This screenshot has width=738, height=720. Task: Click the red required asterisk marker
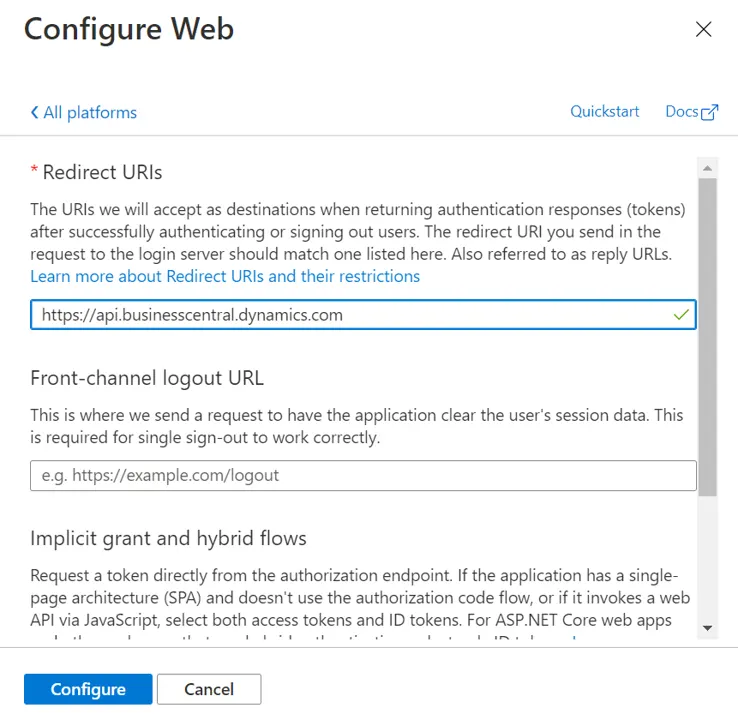(34, 169)
